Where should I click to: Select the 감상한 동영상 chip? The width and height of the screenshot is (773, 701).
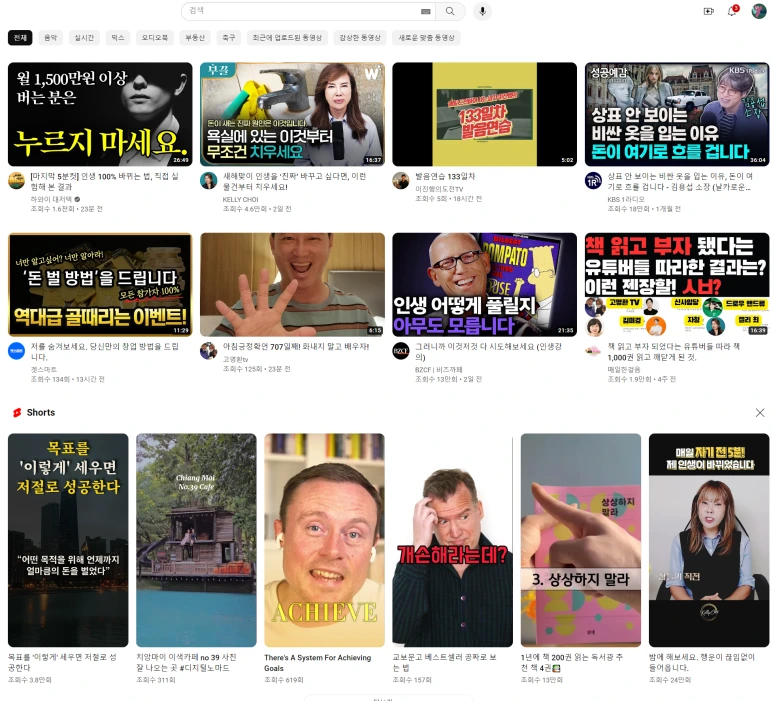point(360,37)
